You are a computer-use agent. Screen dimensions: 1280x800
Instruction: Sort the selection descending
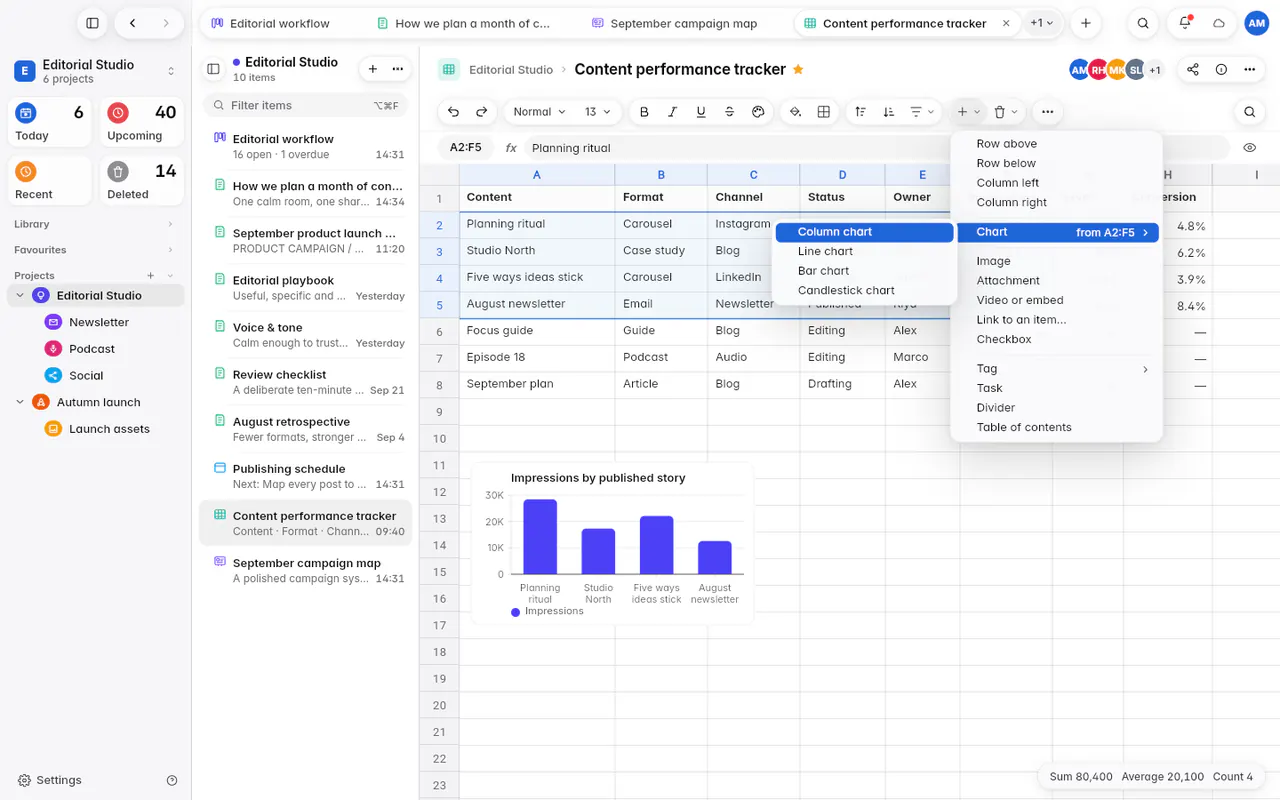pos(888,112)
